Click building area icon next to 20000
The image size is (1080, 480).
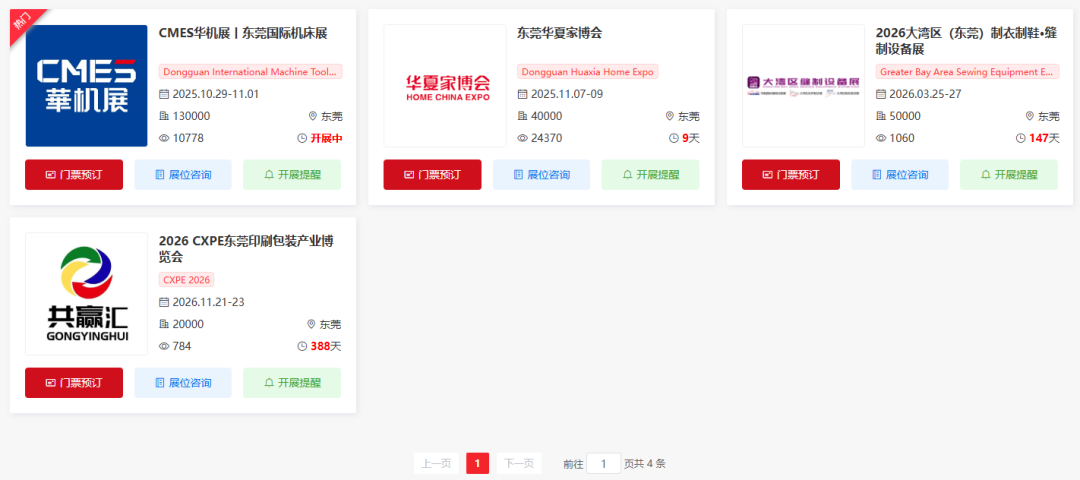pyautogui.click(x=164, y=324)
